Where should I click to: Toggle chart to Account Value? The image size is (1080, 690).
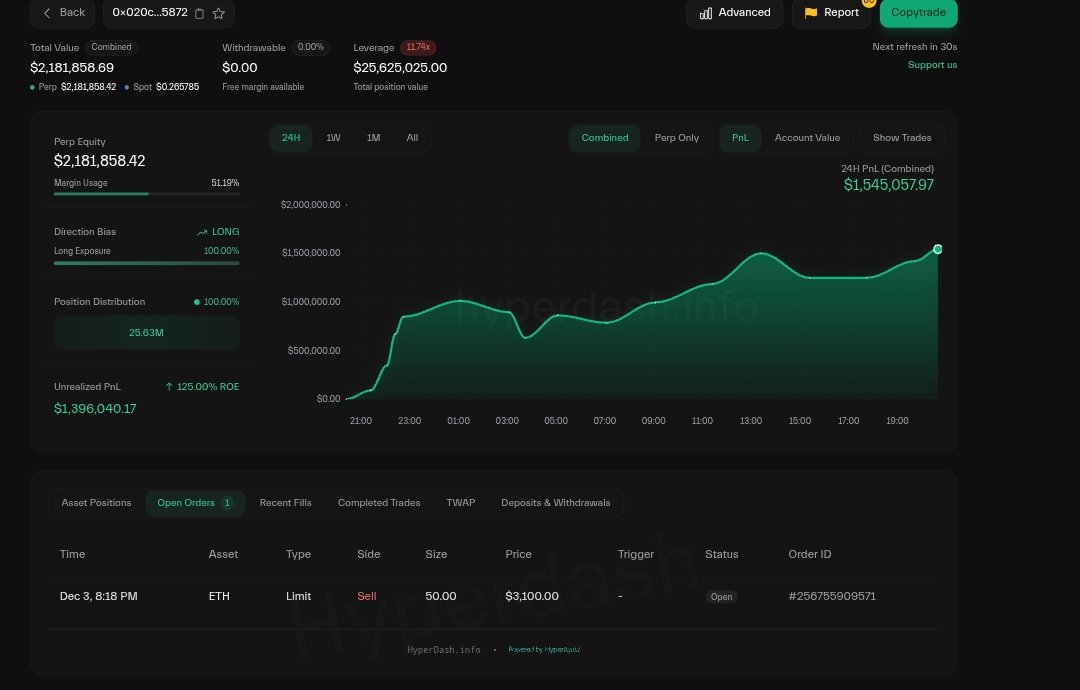click(807, 138)
